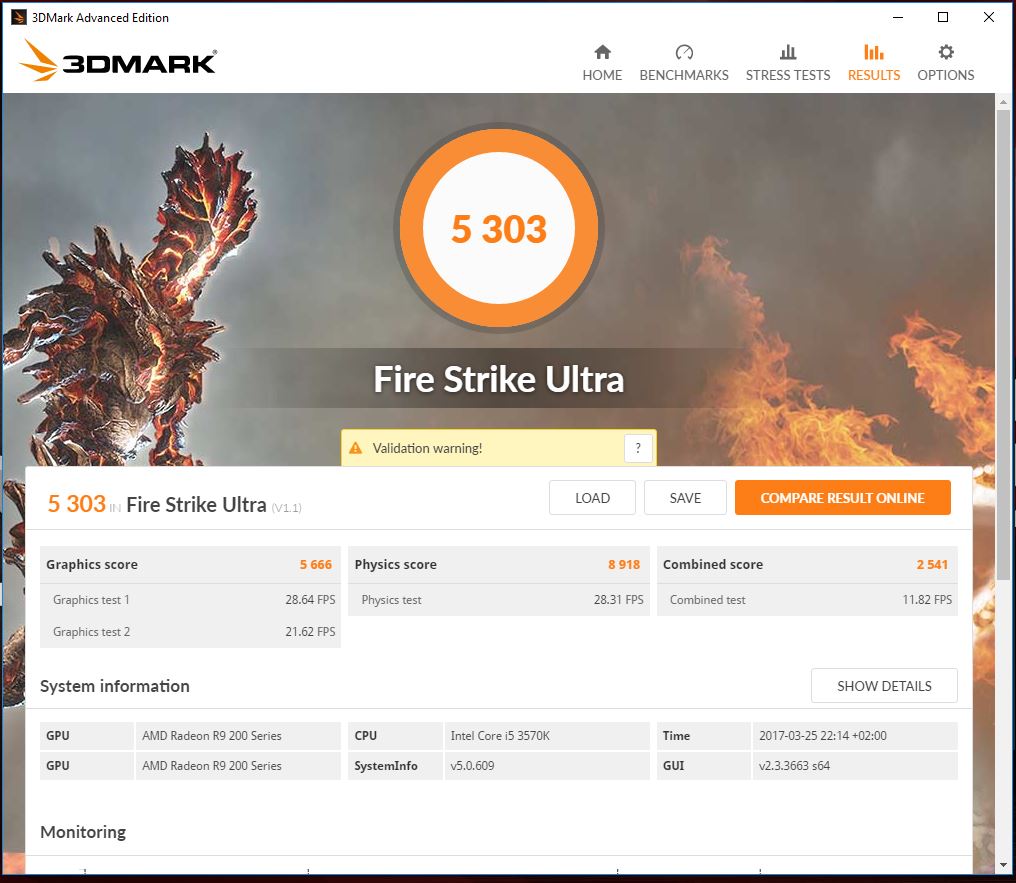Screen dimensions: 1016x883
Task: Close the 3DMark window
Action: (x=989, y=17)
